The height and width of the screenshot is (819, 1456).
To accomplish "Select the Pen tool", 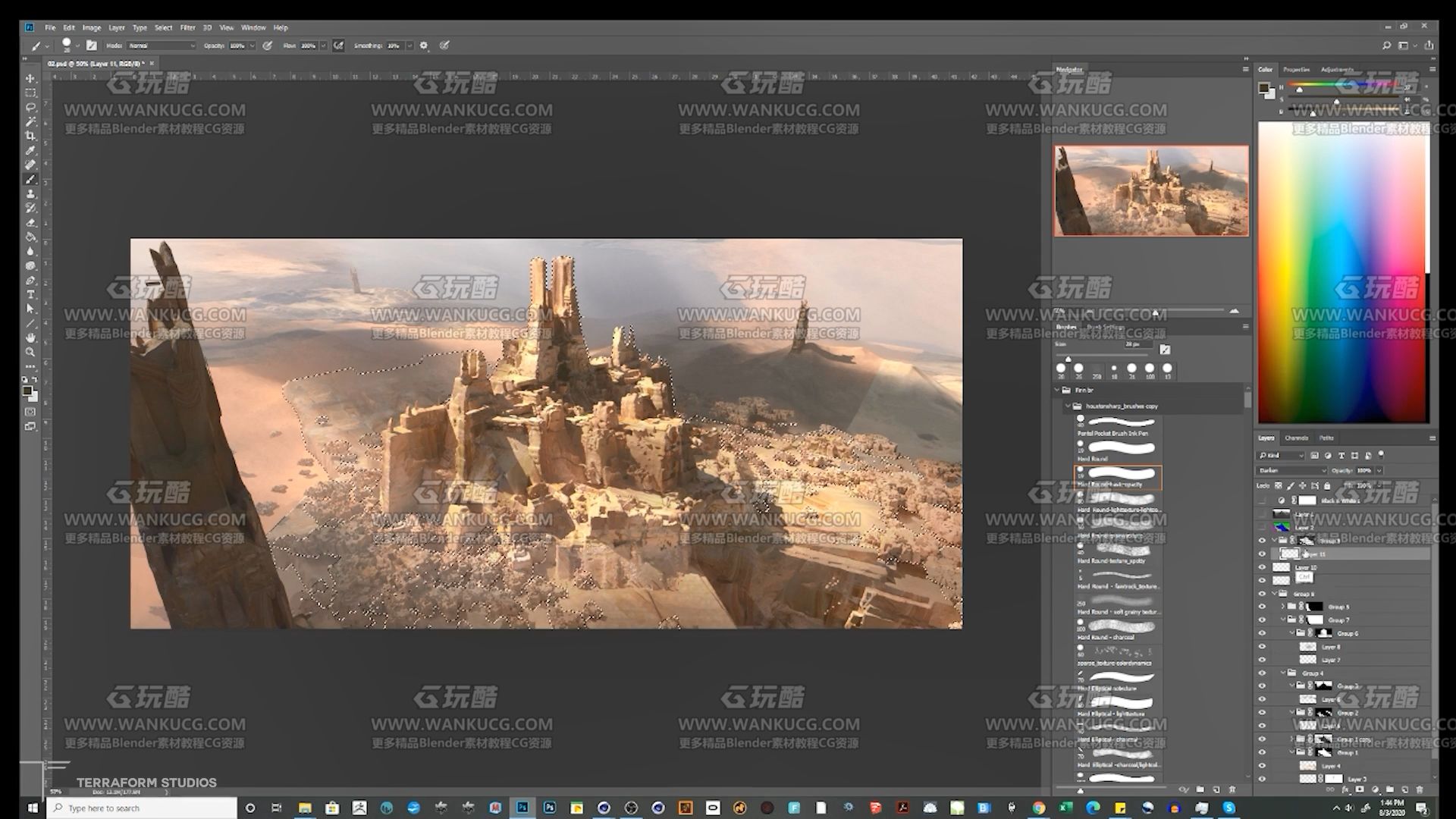I will point(30,280).
